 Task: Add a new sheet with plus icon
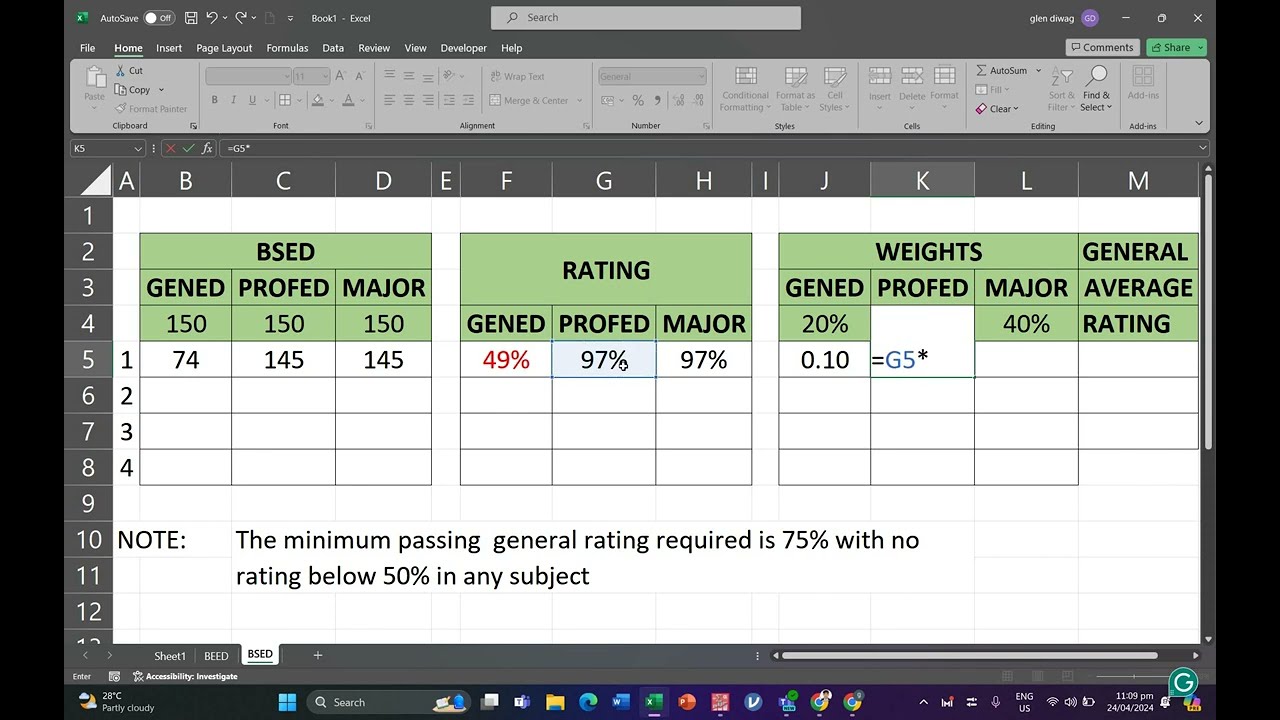pyautogui.click(x=317, y=655)
